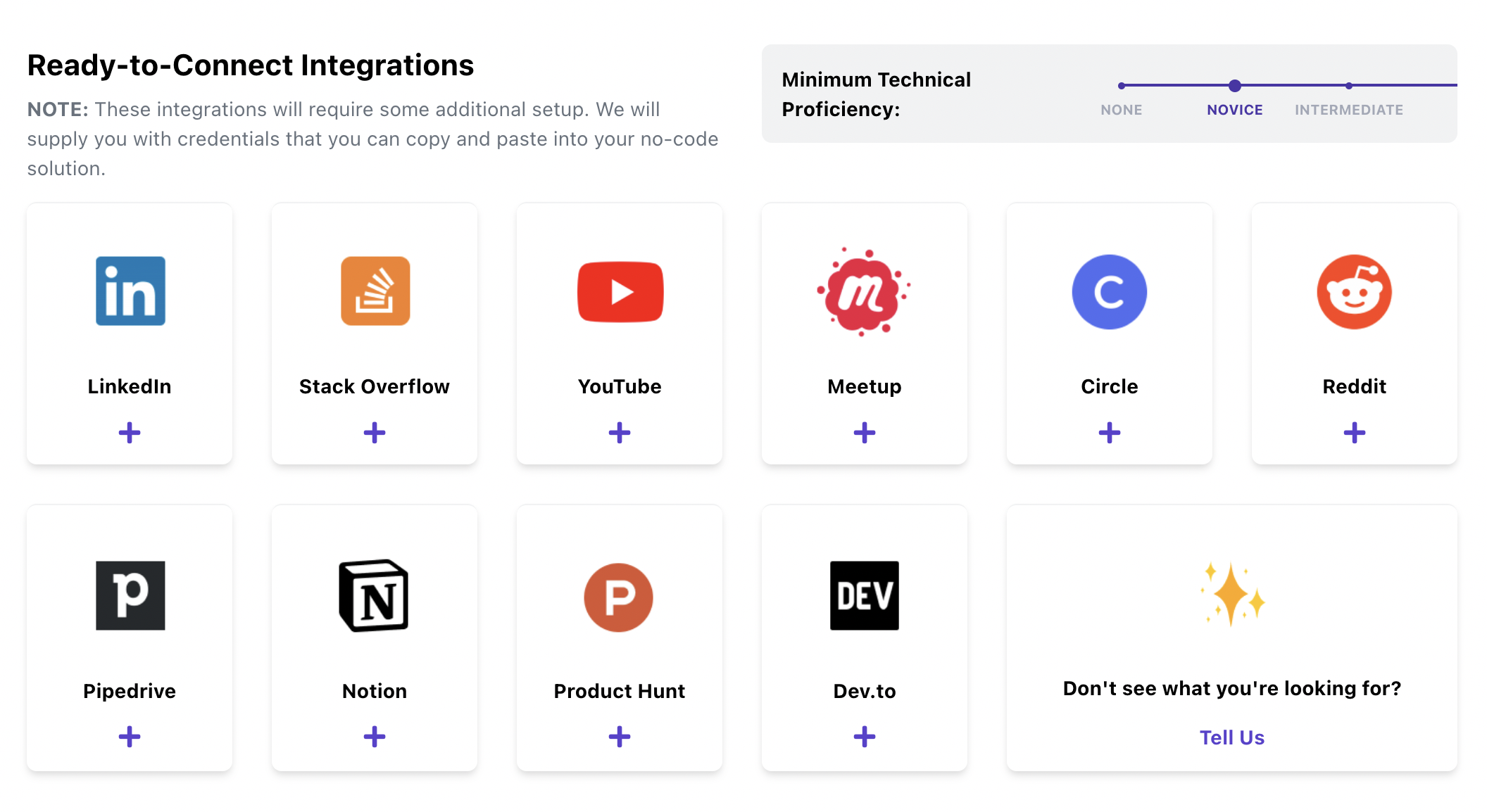Click the LinkedIn card title
Image resolution: width=1487 pixels, height=812 pixels.
(130, 386)
